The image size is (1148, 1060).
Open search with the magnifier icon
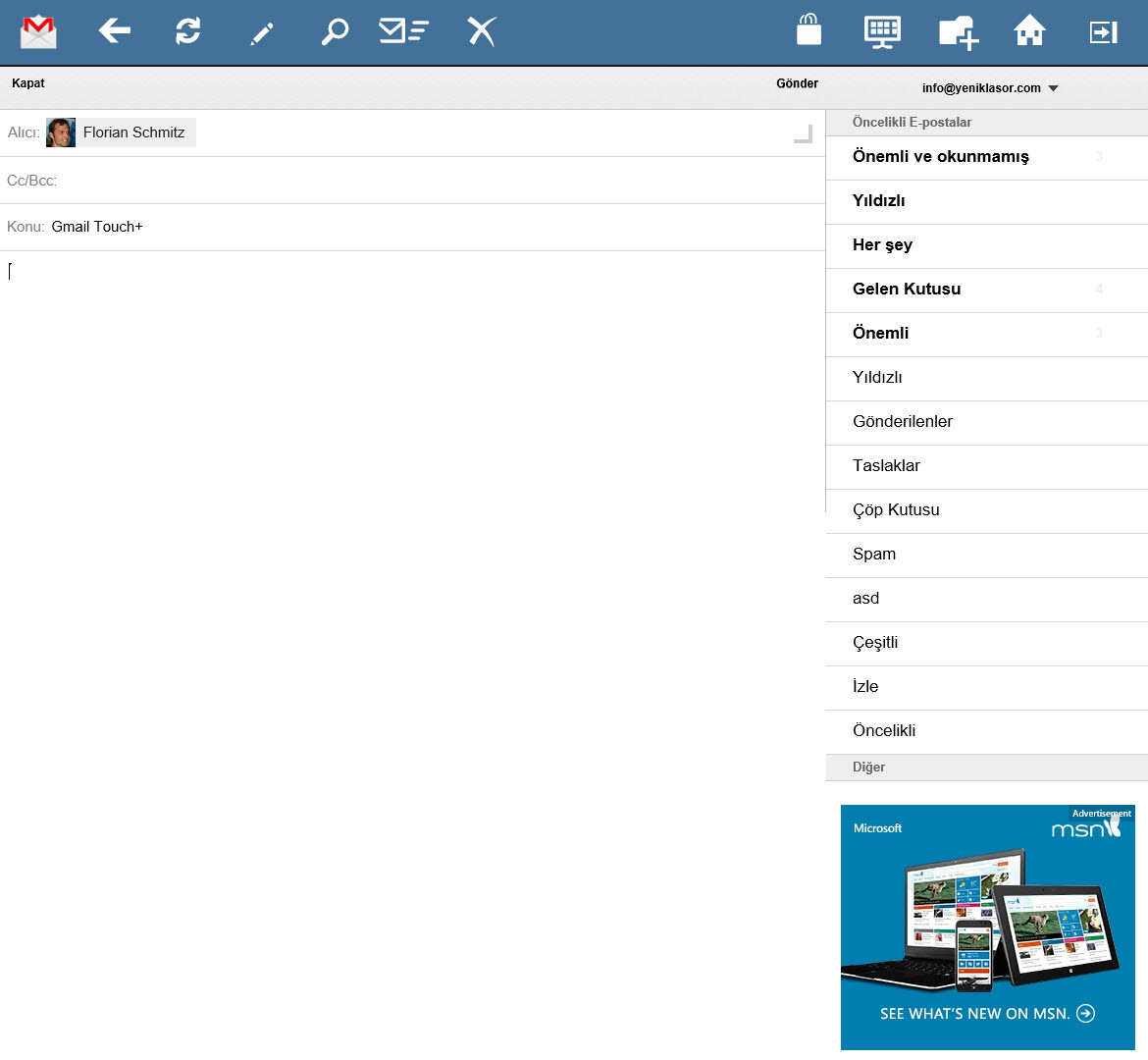pyautogui.click(x=335, y=32)
